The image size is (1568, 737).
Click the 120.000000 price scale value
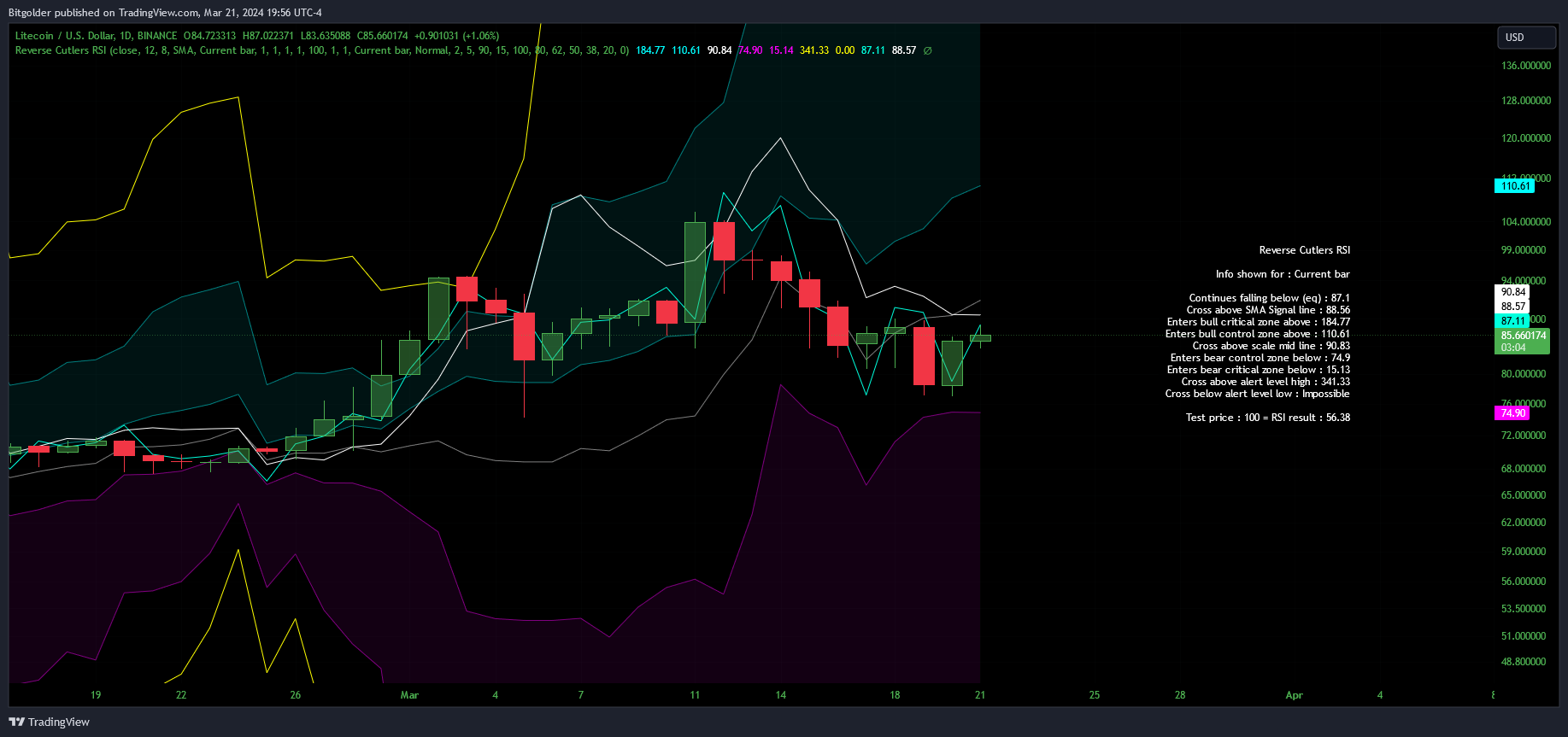[x=1525, y=138]
